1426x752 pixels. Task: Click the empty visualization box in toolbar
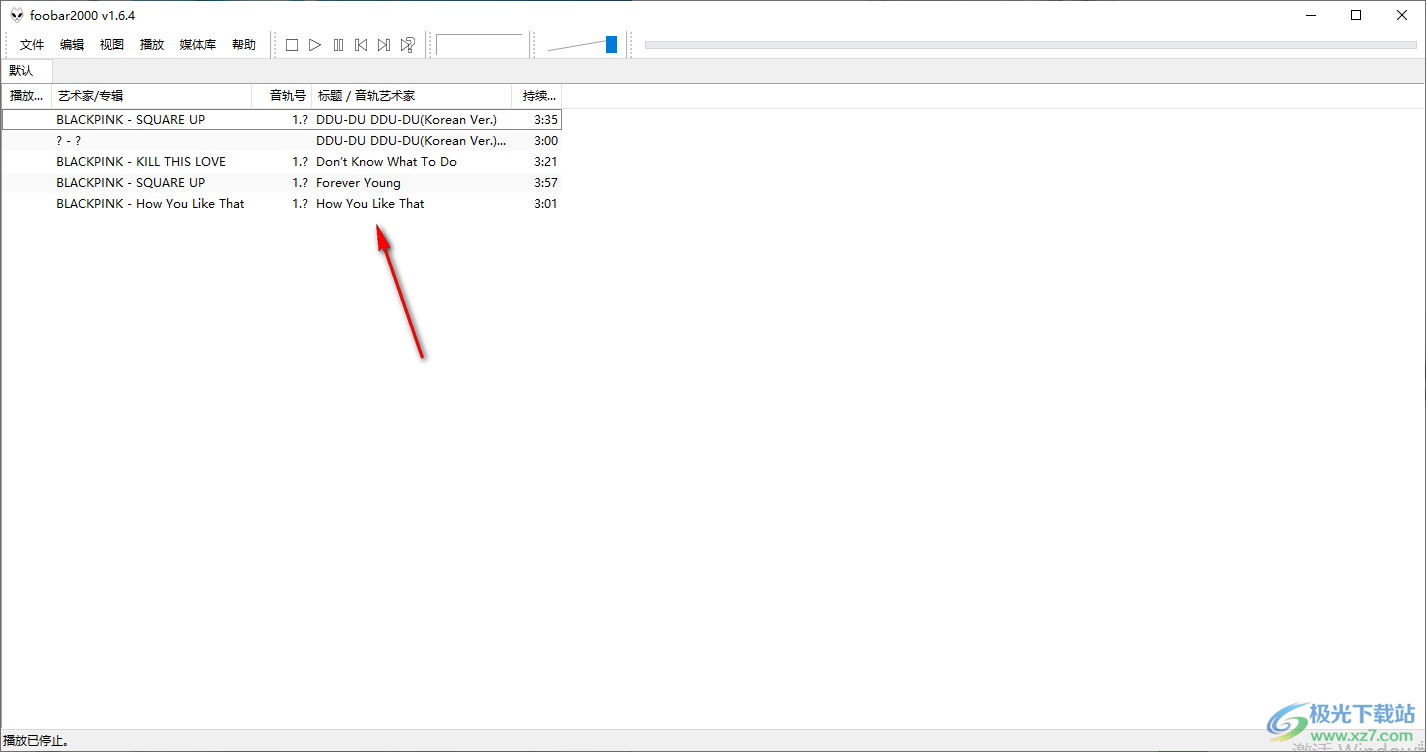click(x=480, y=45)
